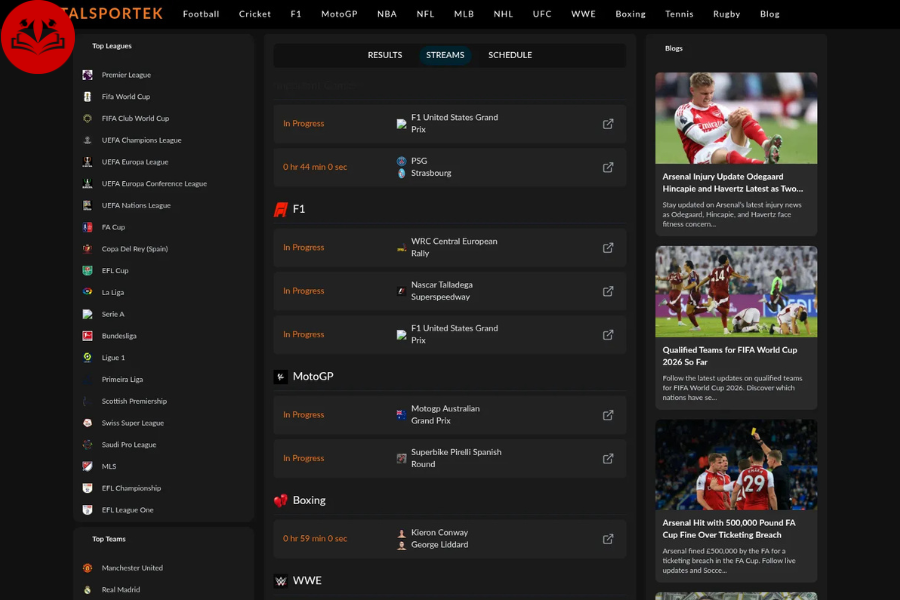This screenshot has height=600, width=900.
Task: Click the EFL Championship icon
Action: pos(87,488)
